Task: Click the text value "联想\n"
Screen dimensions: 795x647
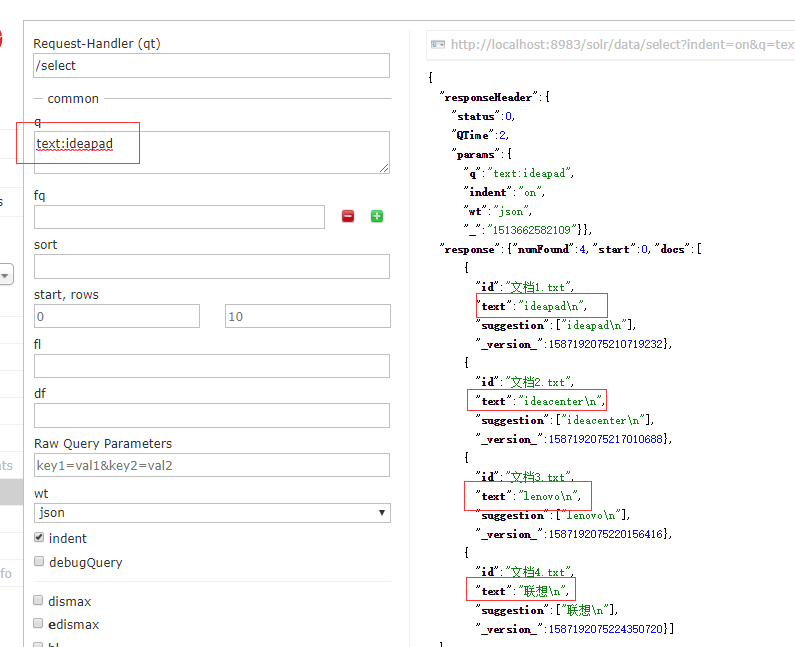Action: coord(544,592)
